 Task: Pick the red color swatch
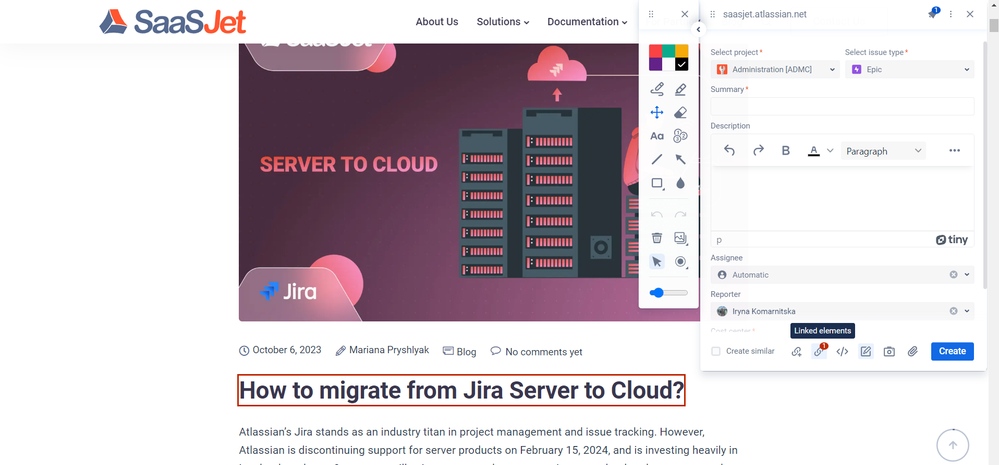[656, 51]
